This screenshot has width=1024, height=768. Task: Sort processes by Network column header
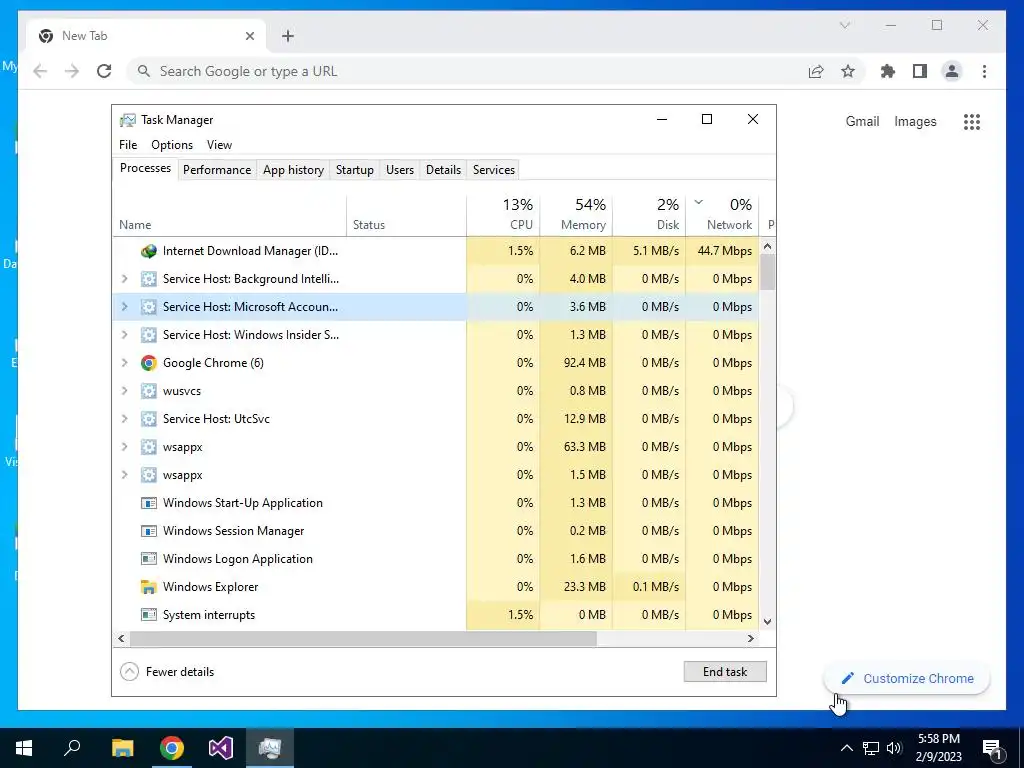[x=723, y=216]
